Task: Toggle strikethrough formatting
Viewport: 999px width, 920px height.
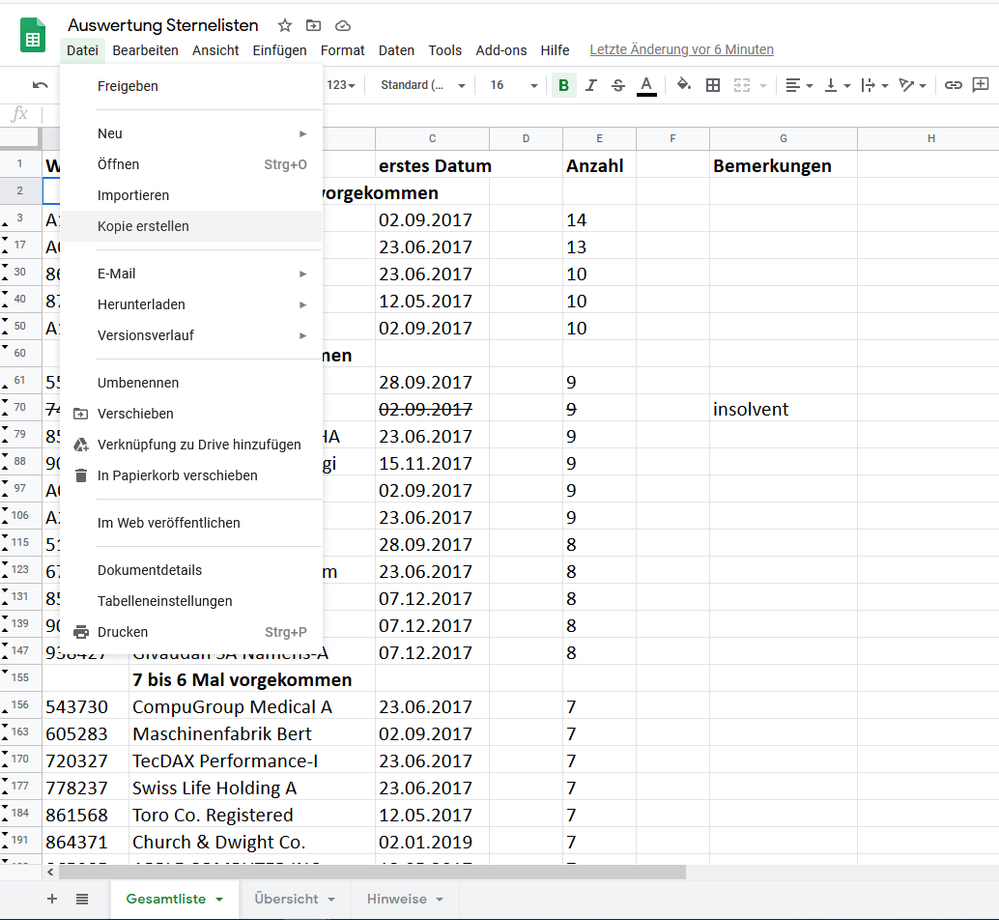Action: [x=617, y=85]
